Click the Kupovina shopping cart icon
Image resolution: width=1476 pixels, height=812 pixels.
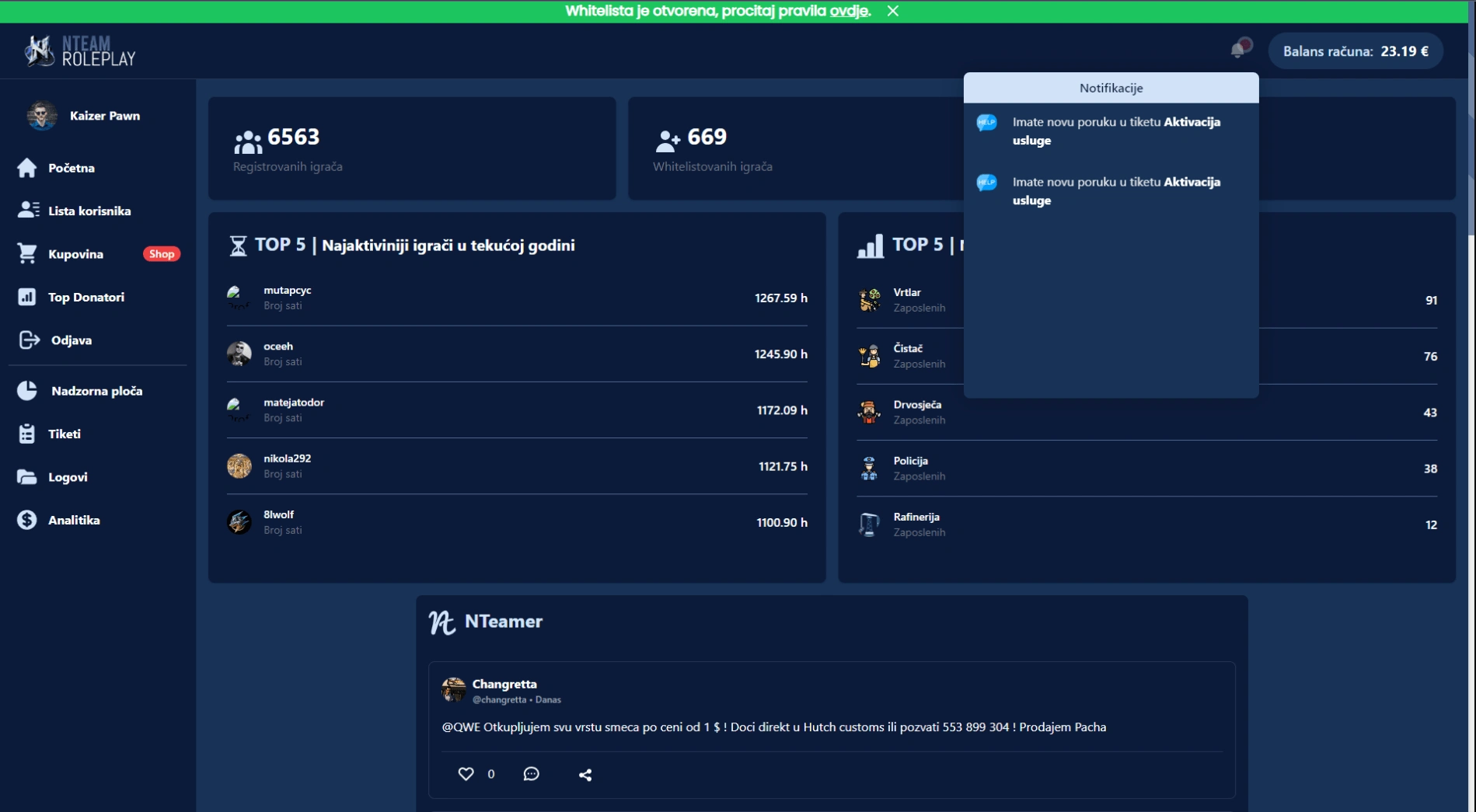[x=27, y=253]
